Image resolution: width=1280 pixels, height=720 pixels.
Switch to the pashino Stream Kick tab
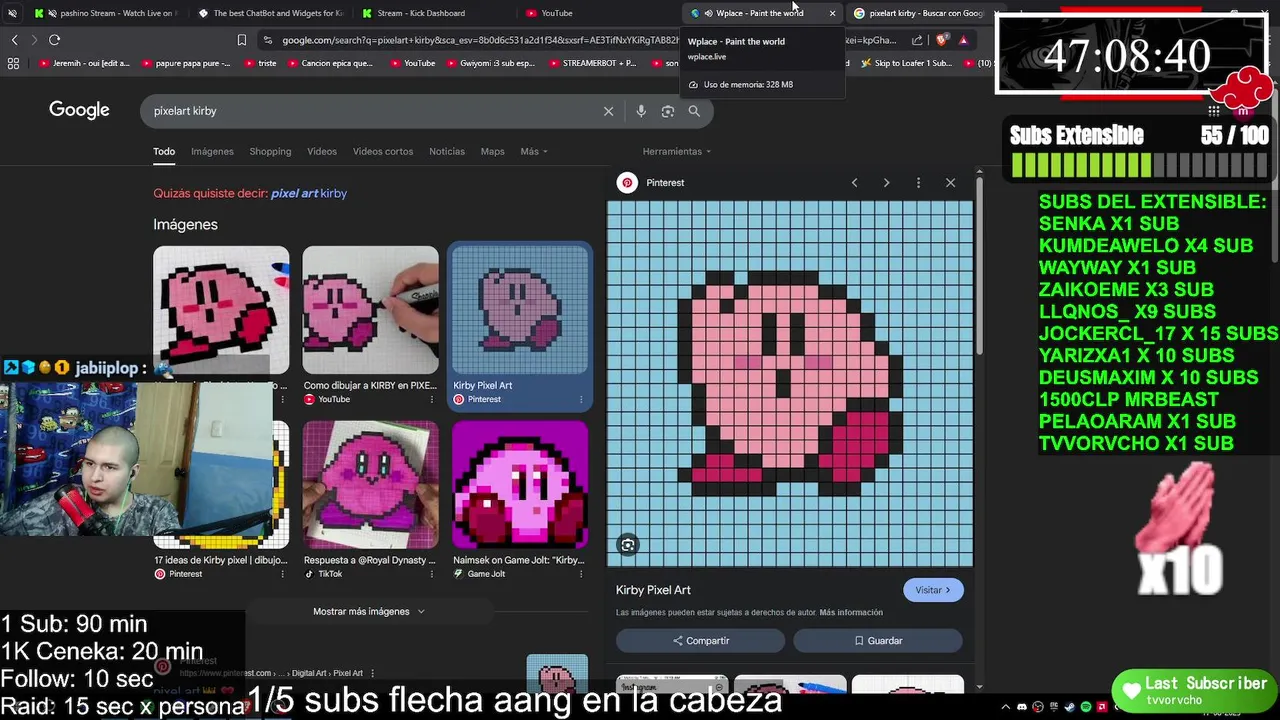coord(105,13)
